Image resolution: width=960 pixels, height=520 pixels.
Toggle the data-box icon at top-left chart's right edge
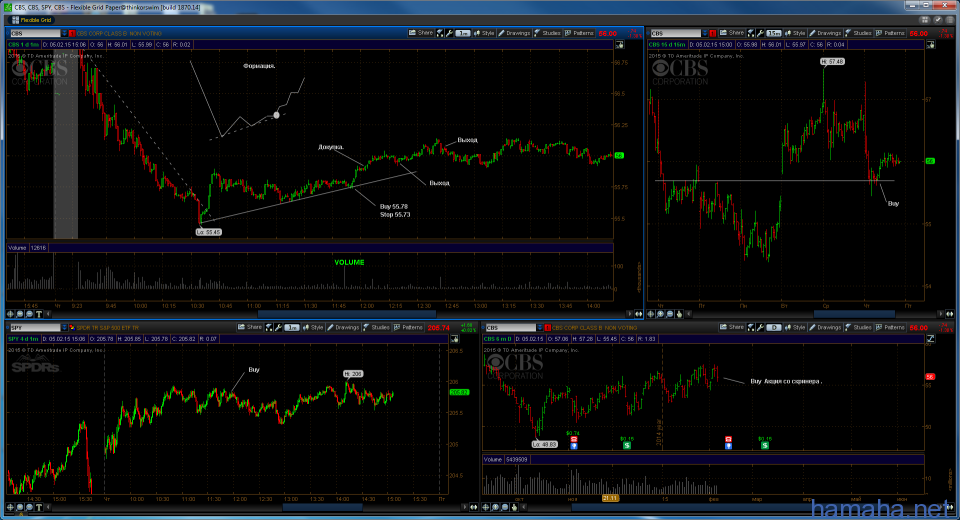click(x=620, y=45)
